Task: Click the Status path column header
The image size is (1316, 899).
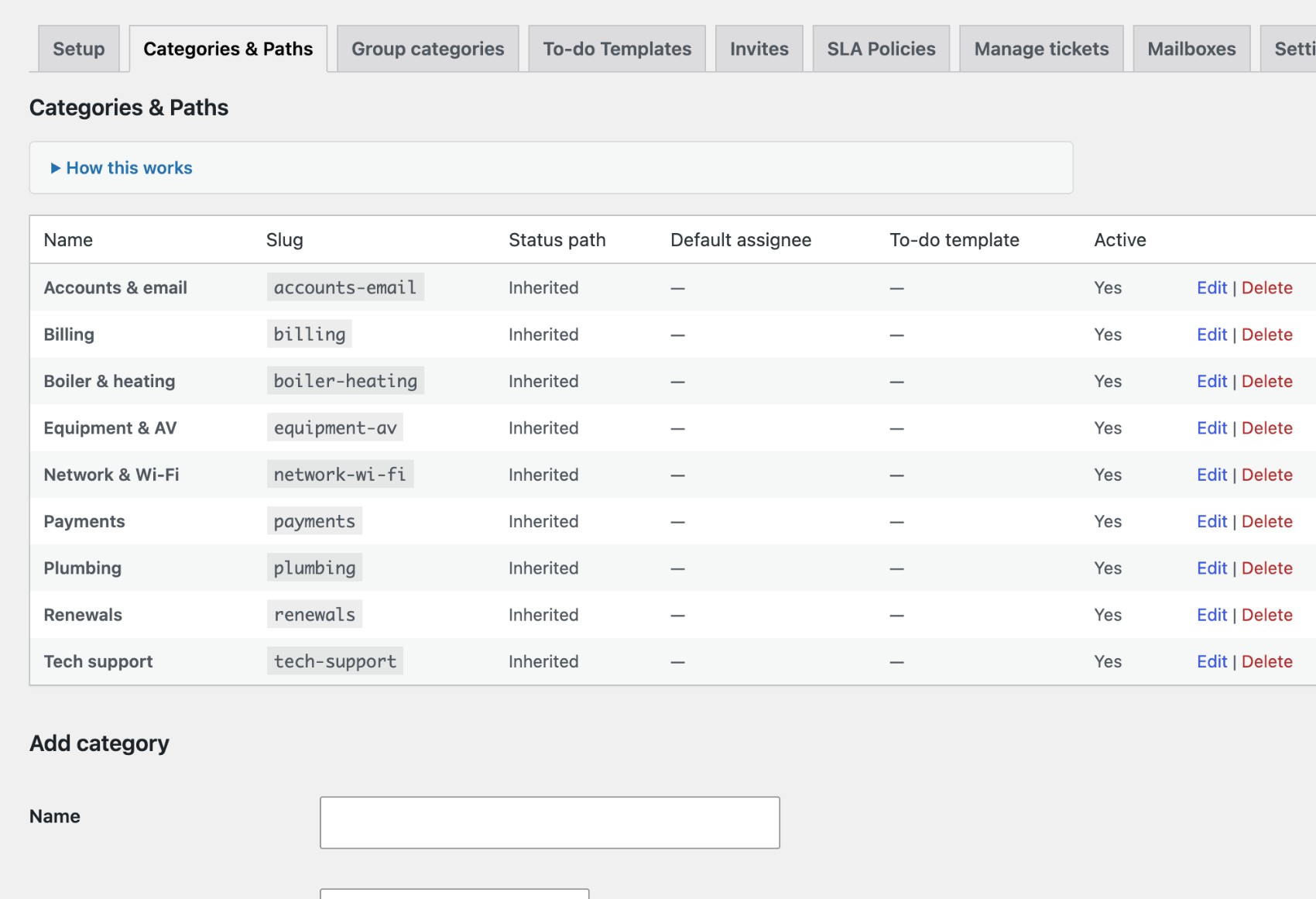Action: coord(557,240)
